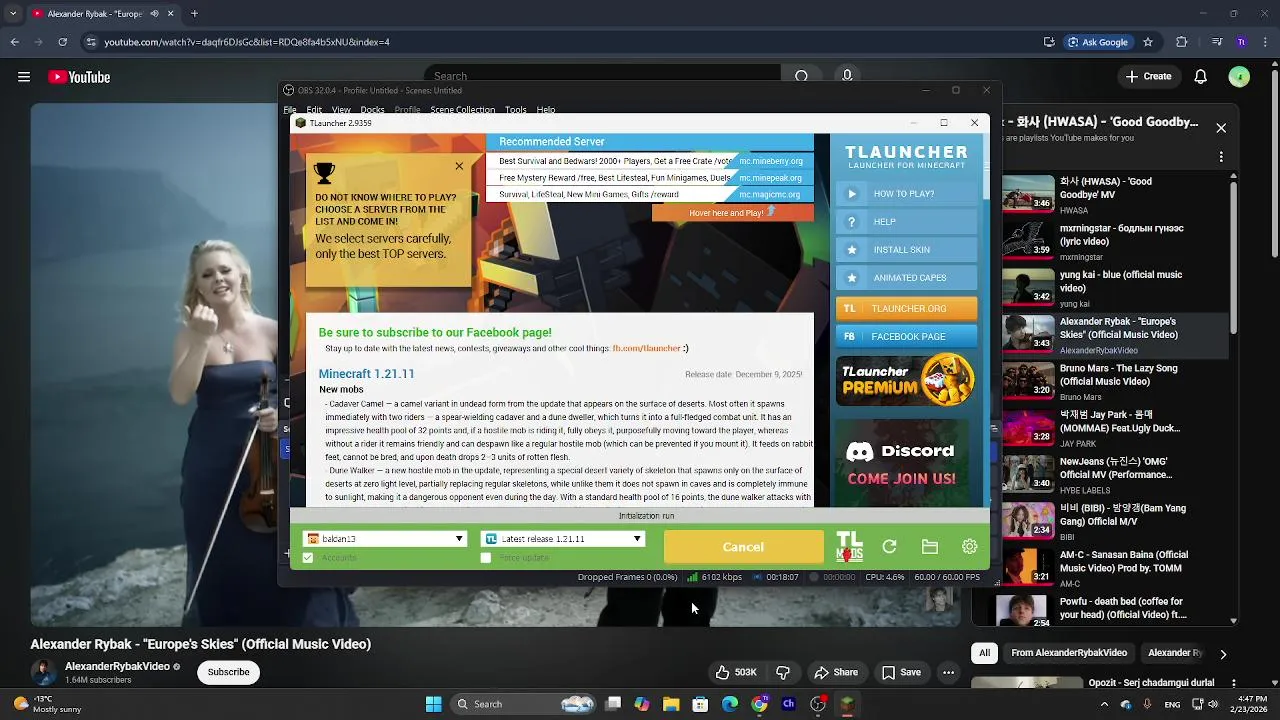The image size is (1280, 720).
Task: Open File Explorer from the taskbar
Action: point(671,704)
